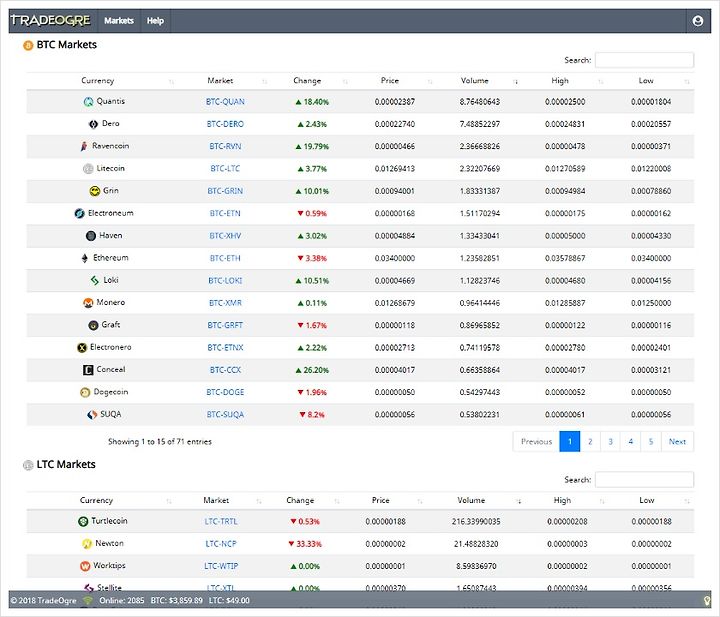Open the BTC-QUAN market link
The width and height of the screenshot is (720, 617).
tap(225, 102)
